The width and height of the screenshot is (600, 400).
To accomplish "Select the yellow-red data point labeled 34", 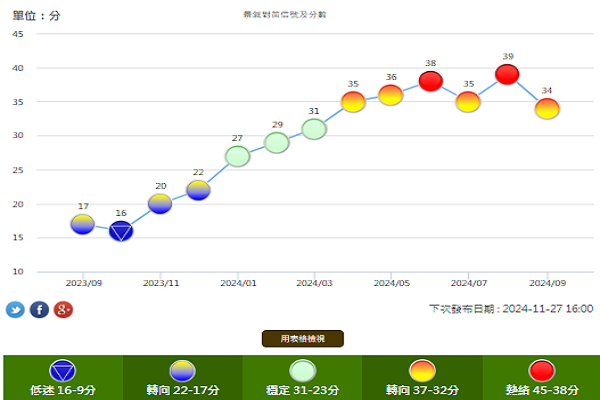I will [546, 109].
